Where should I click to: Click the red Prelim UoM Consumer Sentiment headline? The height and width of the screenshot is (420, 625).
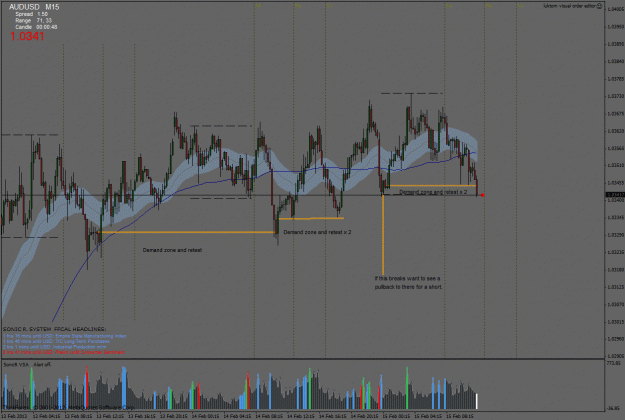pyautogui.click(x=64, y=352)
